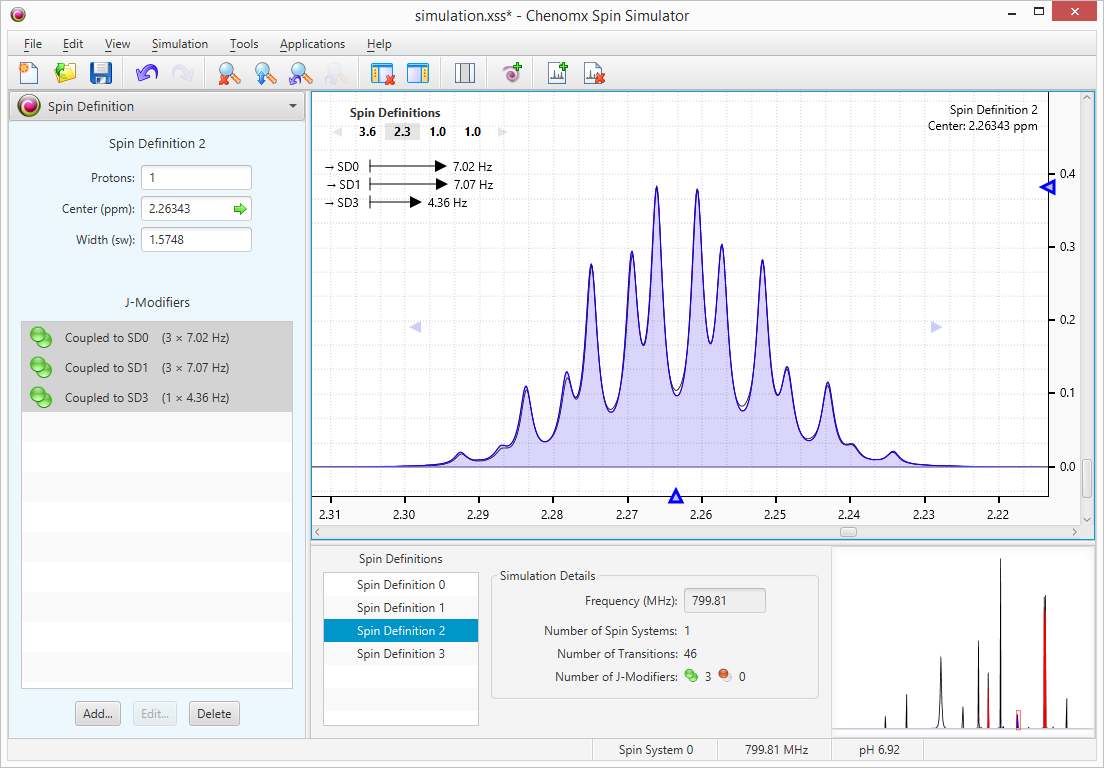Select Spin Definition 3 in list
This screenshot has height=768, width=1104.
pos(401,654)
